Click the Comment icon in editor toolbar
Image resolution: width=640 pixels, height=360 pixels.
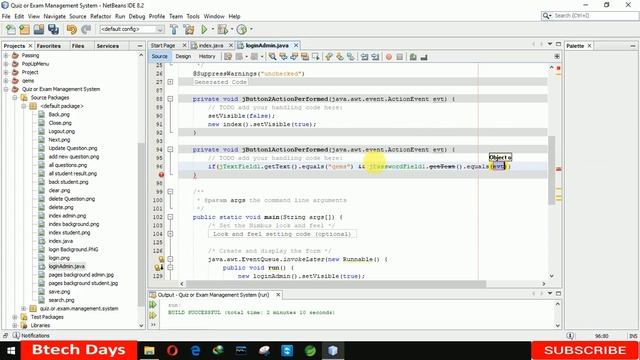413,57
